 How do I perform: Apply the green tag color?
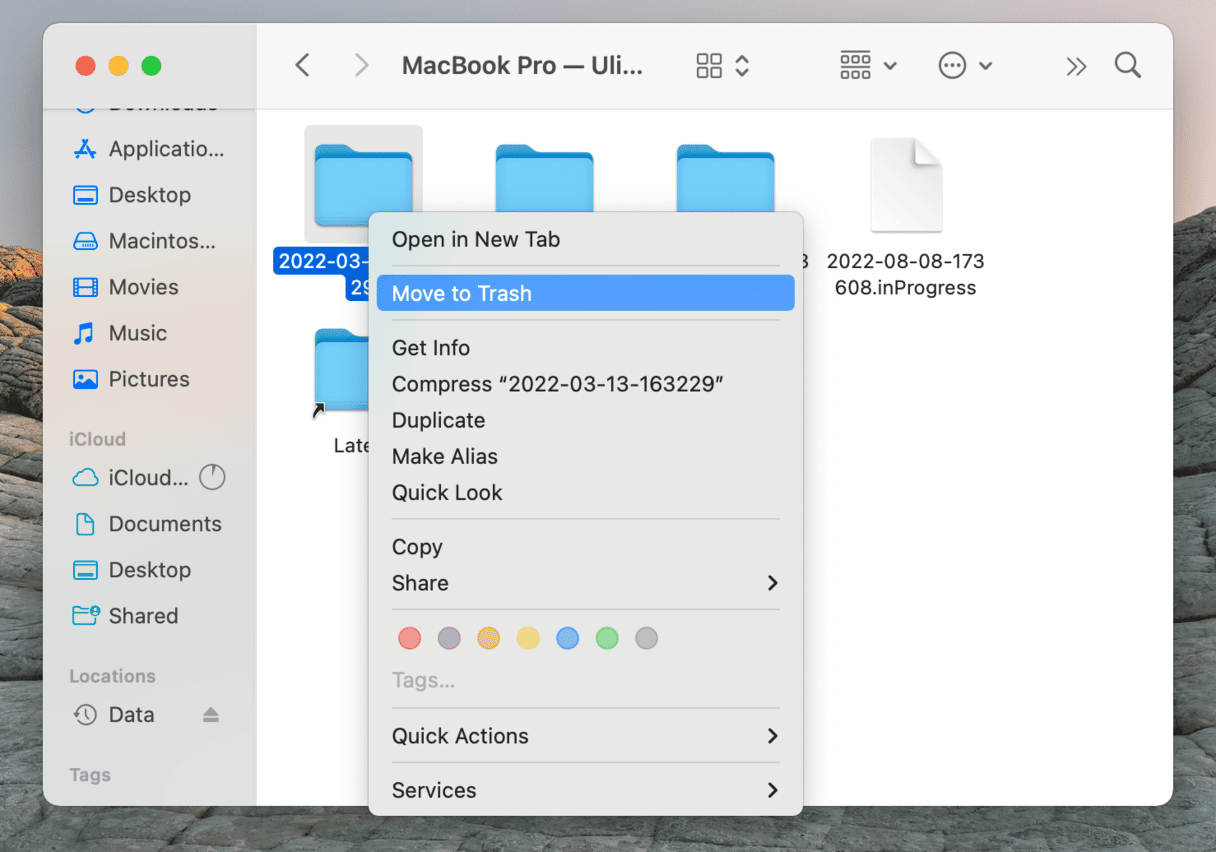point(607,638)
